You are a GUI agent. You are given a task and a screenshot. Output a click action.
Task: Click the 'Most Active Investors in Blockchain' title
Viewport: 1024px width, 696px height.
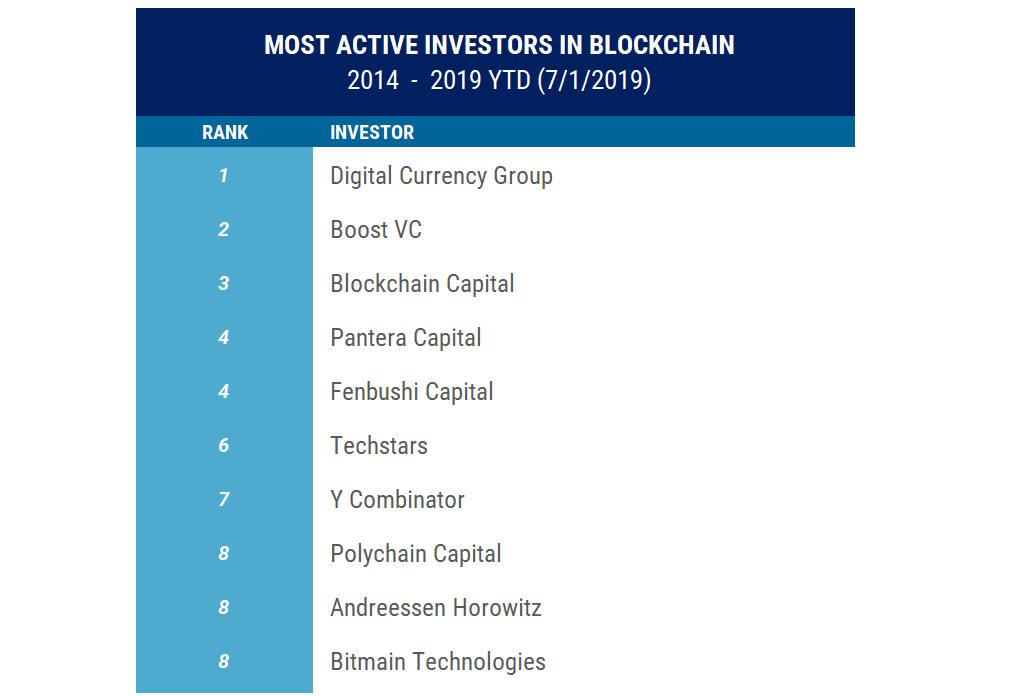point(499,45)
